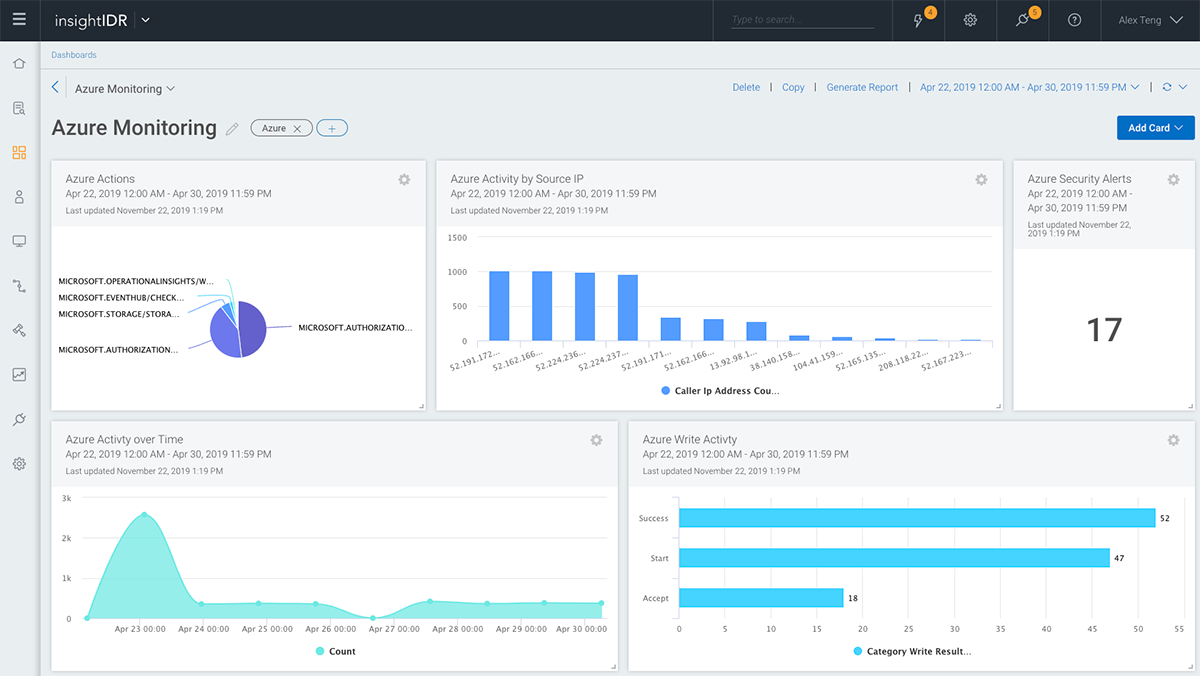The image size is (1200, 676).
Task: Open the lightning bolt alerts icon
Action: 919,20
